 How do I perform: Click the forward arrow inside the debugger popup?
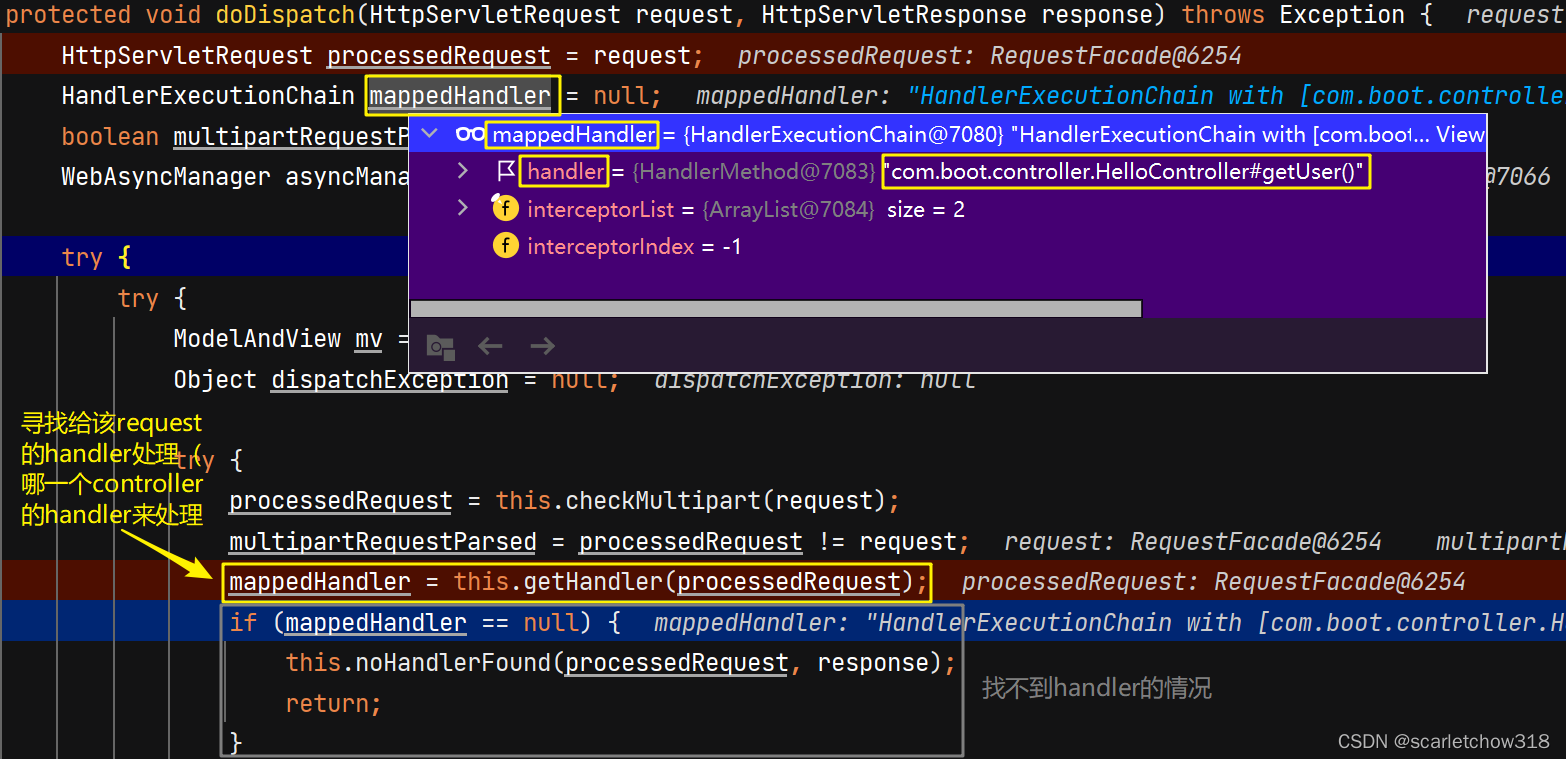(542, 345)
